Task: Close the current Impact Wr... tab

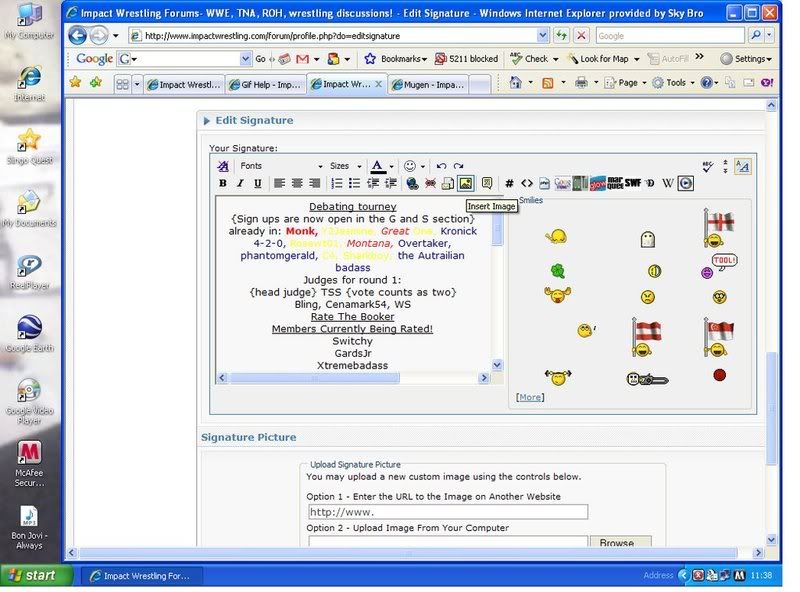Action: coord(379,84)
